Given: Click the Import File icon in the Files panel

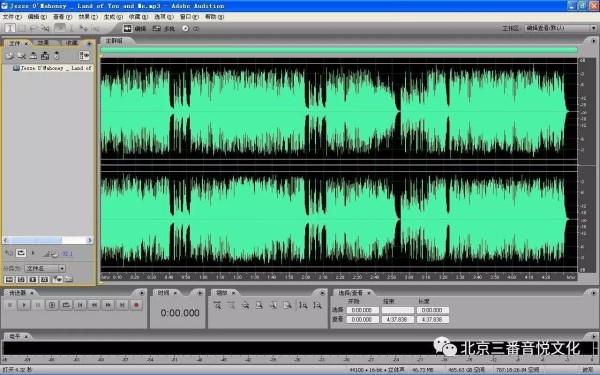Looking at the screenshot, I should coord(9,56).
